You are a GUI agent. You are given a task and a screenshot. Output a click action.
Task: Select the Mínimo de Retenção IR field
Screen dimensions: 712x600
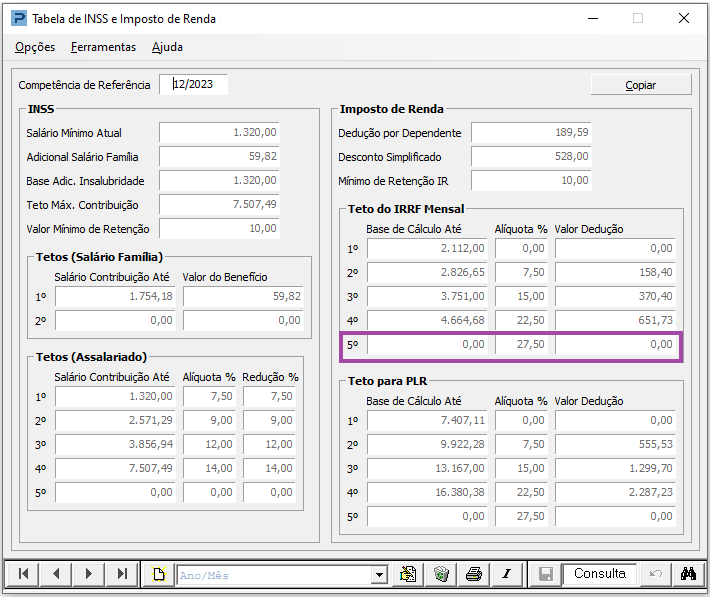click(531, 181)
